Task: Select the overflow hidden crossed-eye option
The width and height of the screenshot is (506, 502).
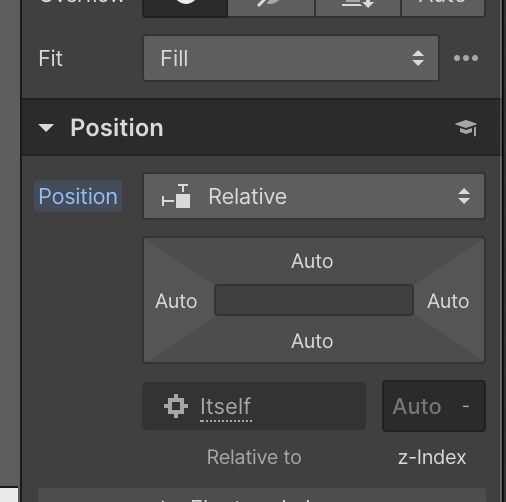Action: (271, 7)
